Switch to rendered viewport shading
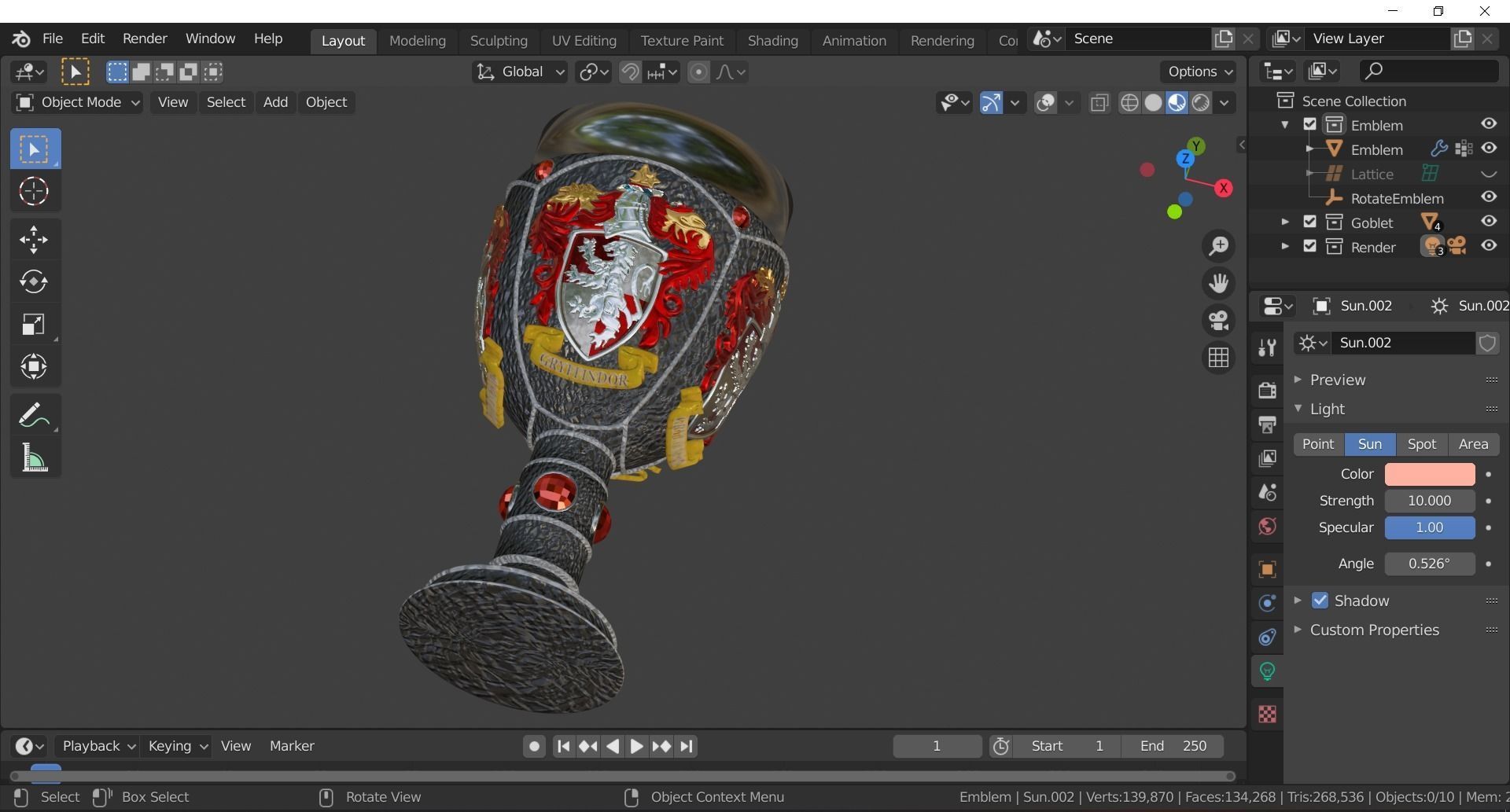 click(x=1200, y=103)
